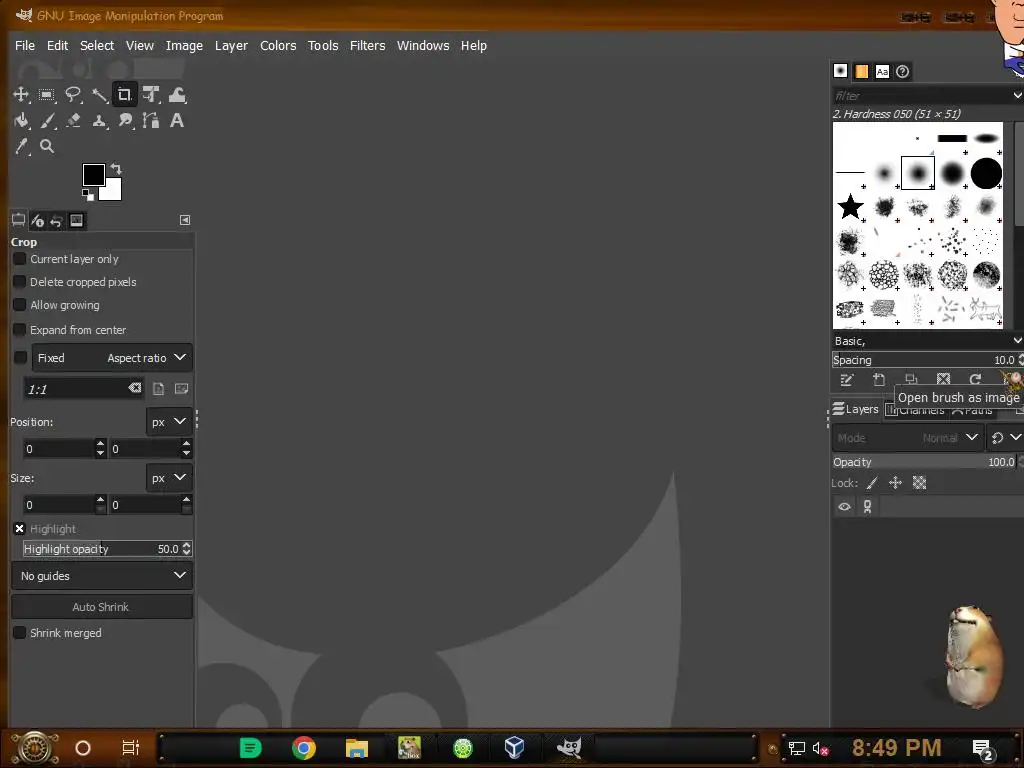Select the Bucket Fill tool
Screen dimensions: 1024x768
[x=21, y=120]
